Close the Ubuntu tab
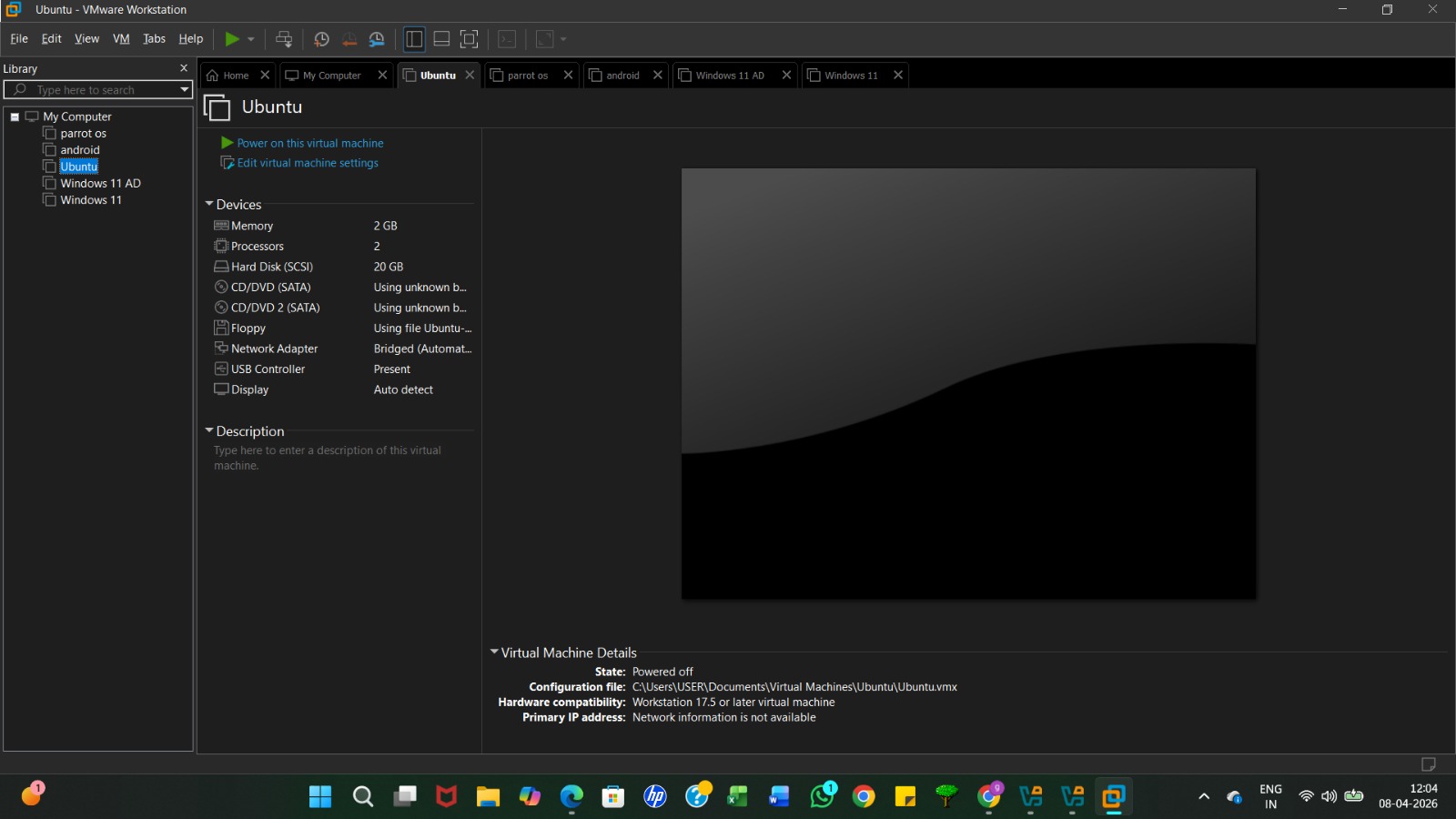Screen dimensions: 1456x819 [x=470, y=76]
